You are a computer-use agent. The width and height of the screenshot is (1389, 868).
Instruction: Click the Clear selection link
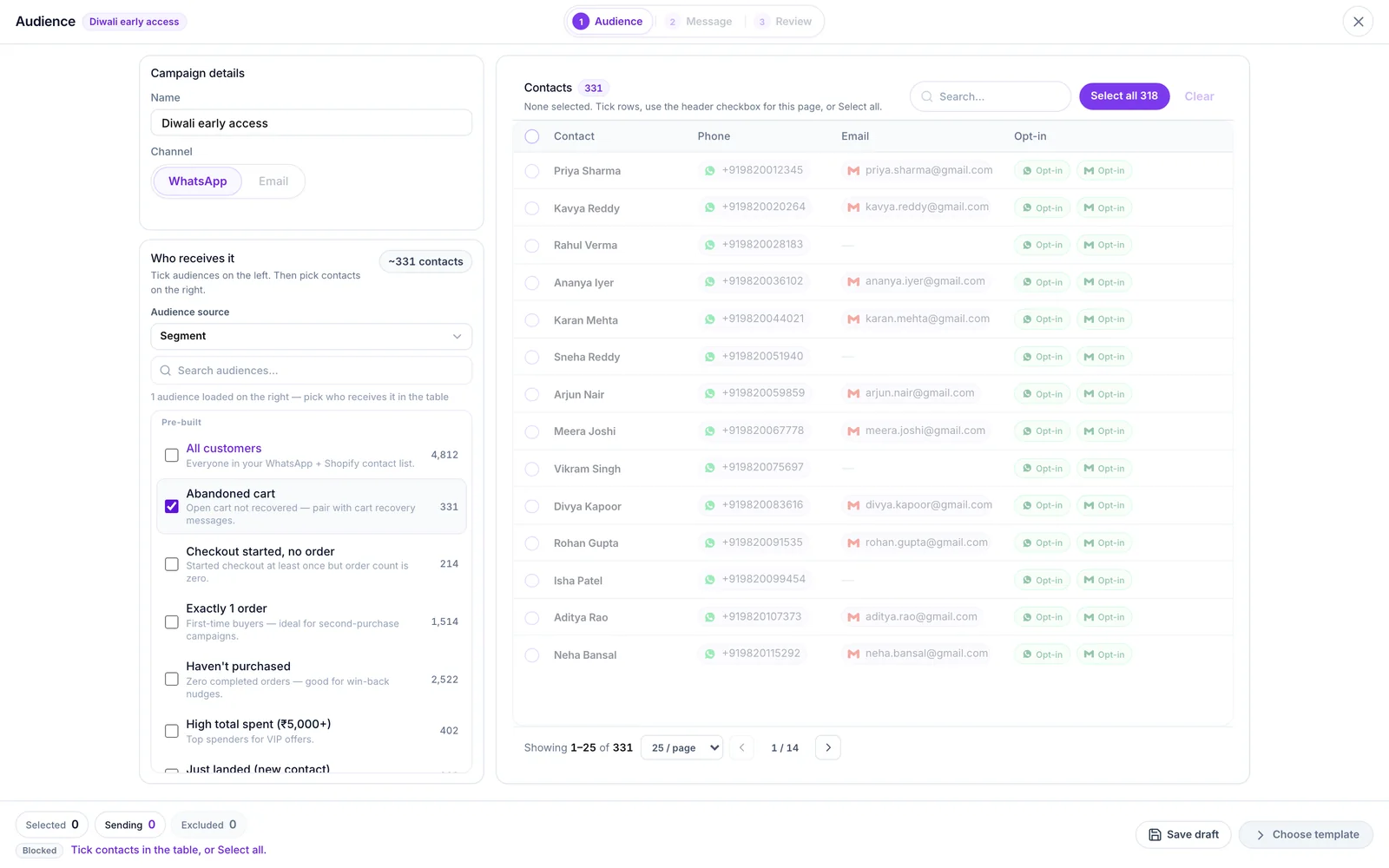click(1200, 96)
